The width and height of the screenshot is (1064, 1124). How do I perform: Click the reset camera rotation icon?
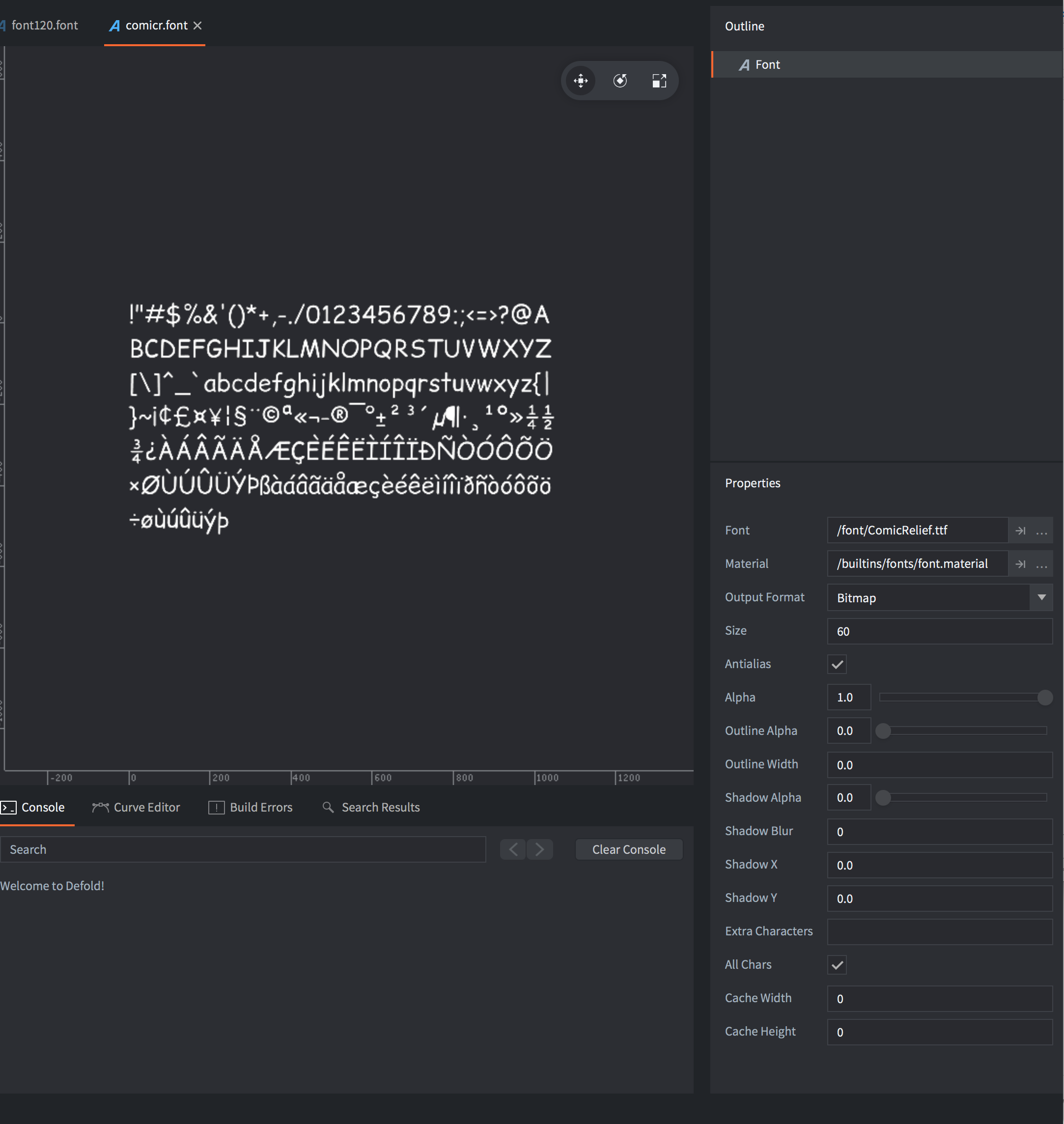tap(619, 81)
